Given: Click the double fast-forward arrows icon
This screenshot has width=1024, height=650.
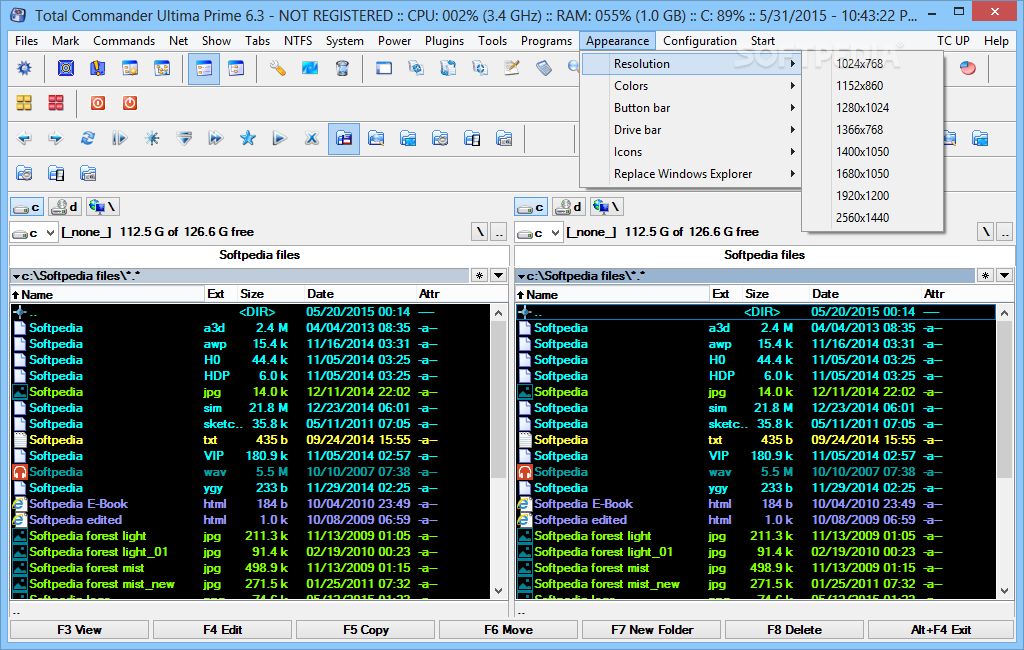Looking at the screenshot, I should pos(216,138).
